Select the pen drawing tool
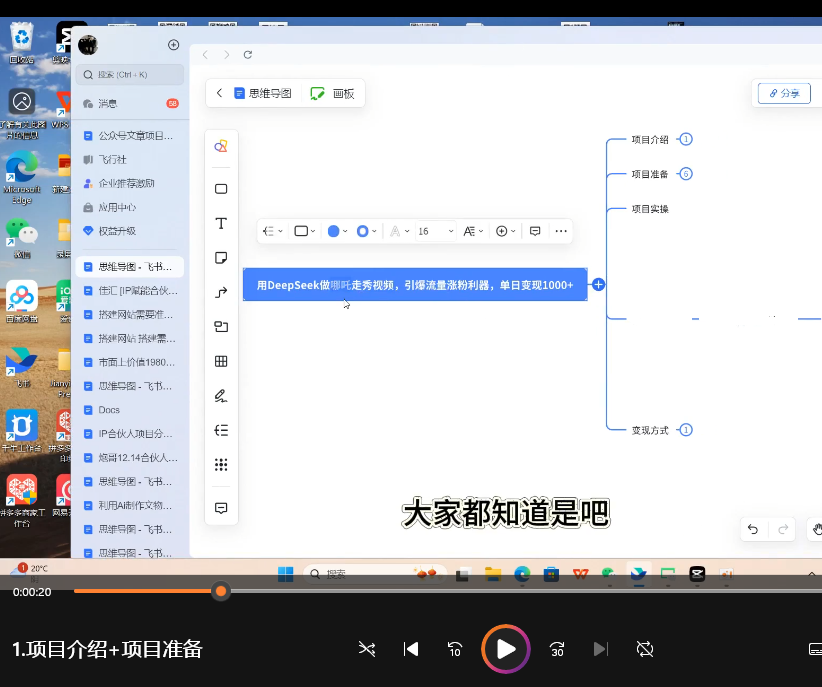 pos(221,396)
